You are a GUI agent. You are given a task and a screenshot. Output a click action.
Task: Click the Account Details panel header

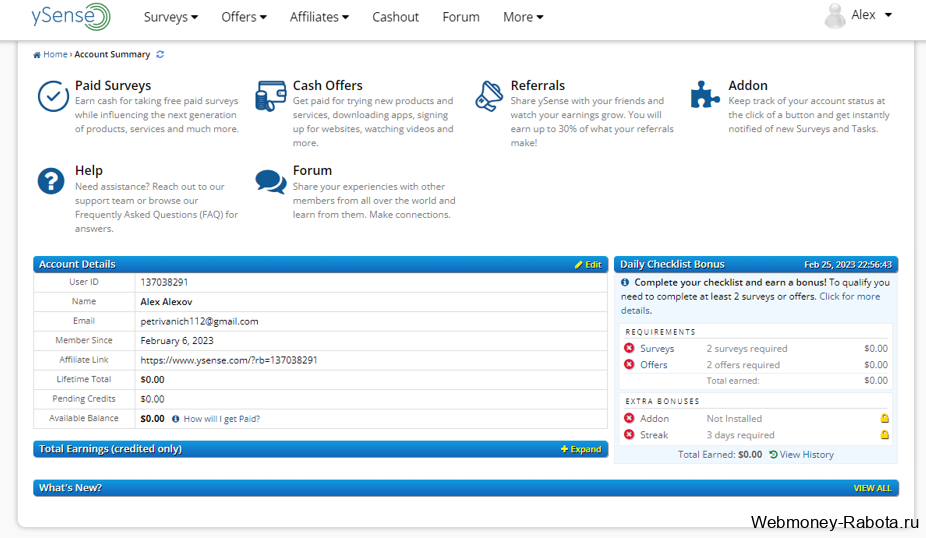tap(321, 265)
